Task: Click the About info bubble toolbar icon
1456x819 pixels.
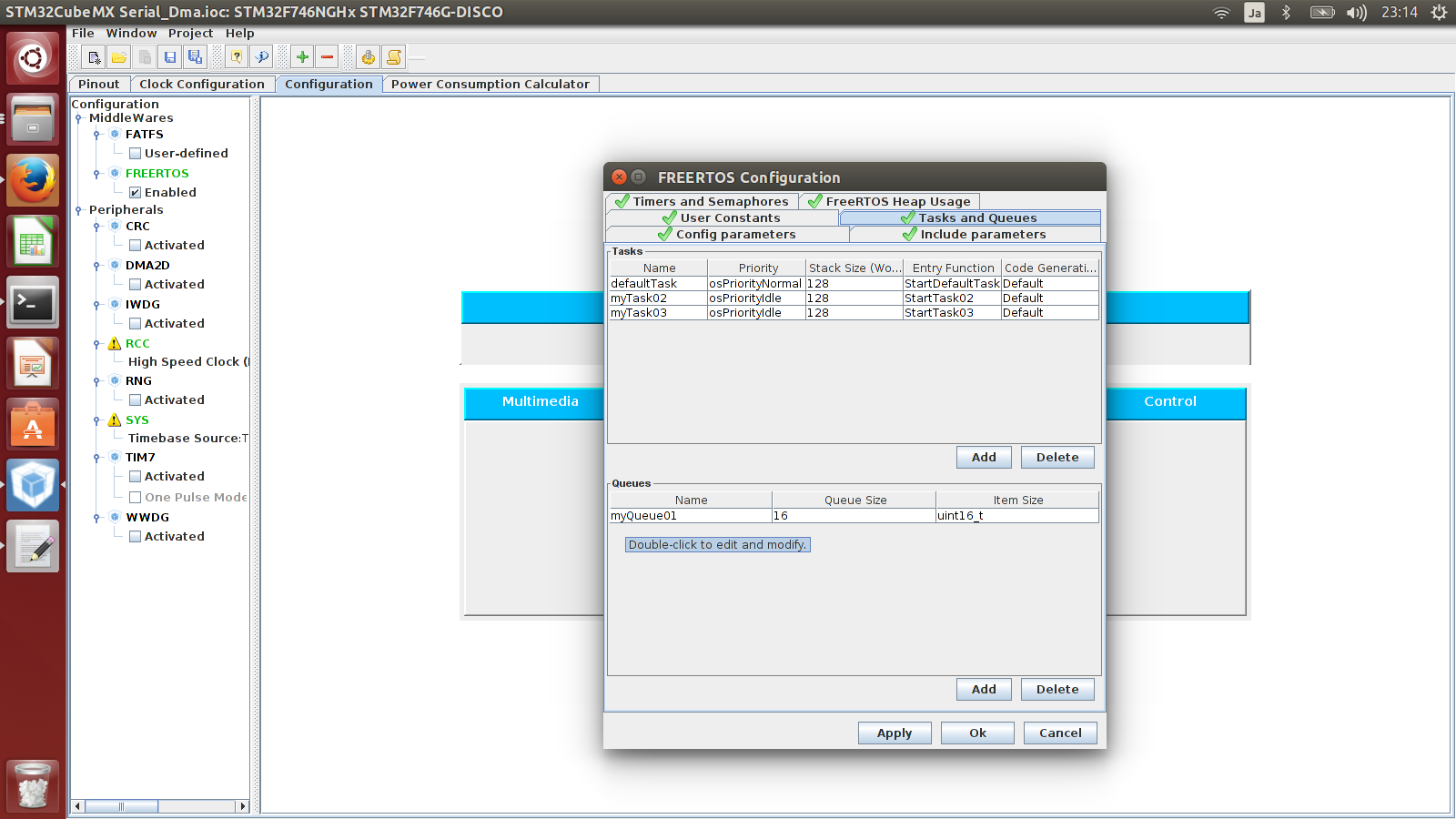Action: (x=262, y=56)
